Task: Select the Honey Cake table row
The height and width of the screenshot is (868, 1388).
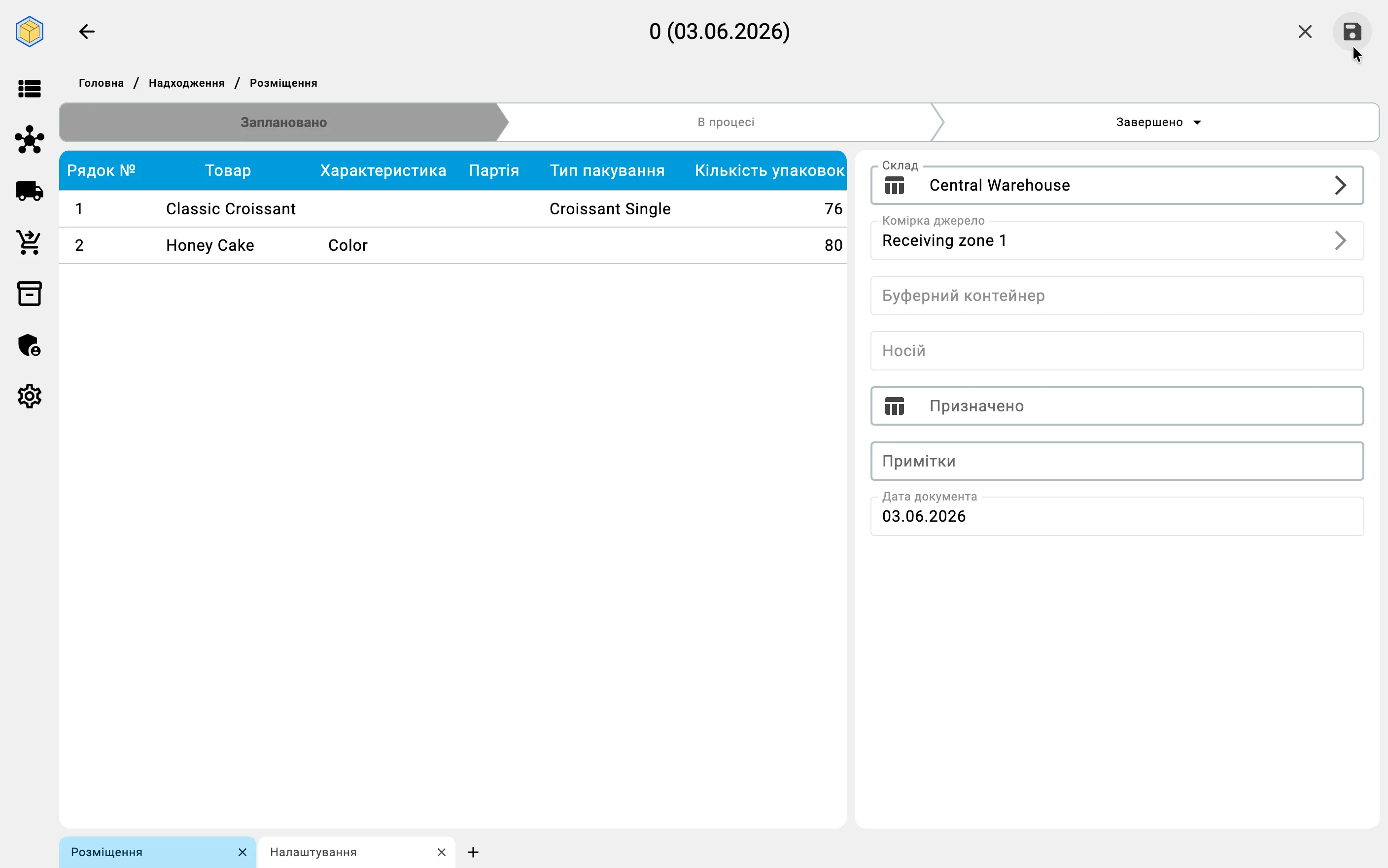Action: (452, 246)
